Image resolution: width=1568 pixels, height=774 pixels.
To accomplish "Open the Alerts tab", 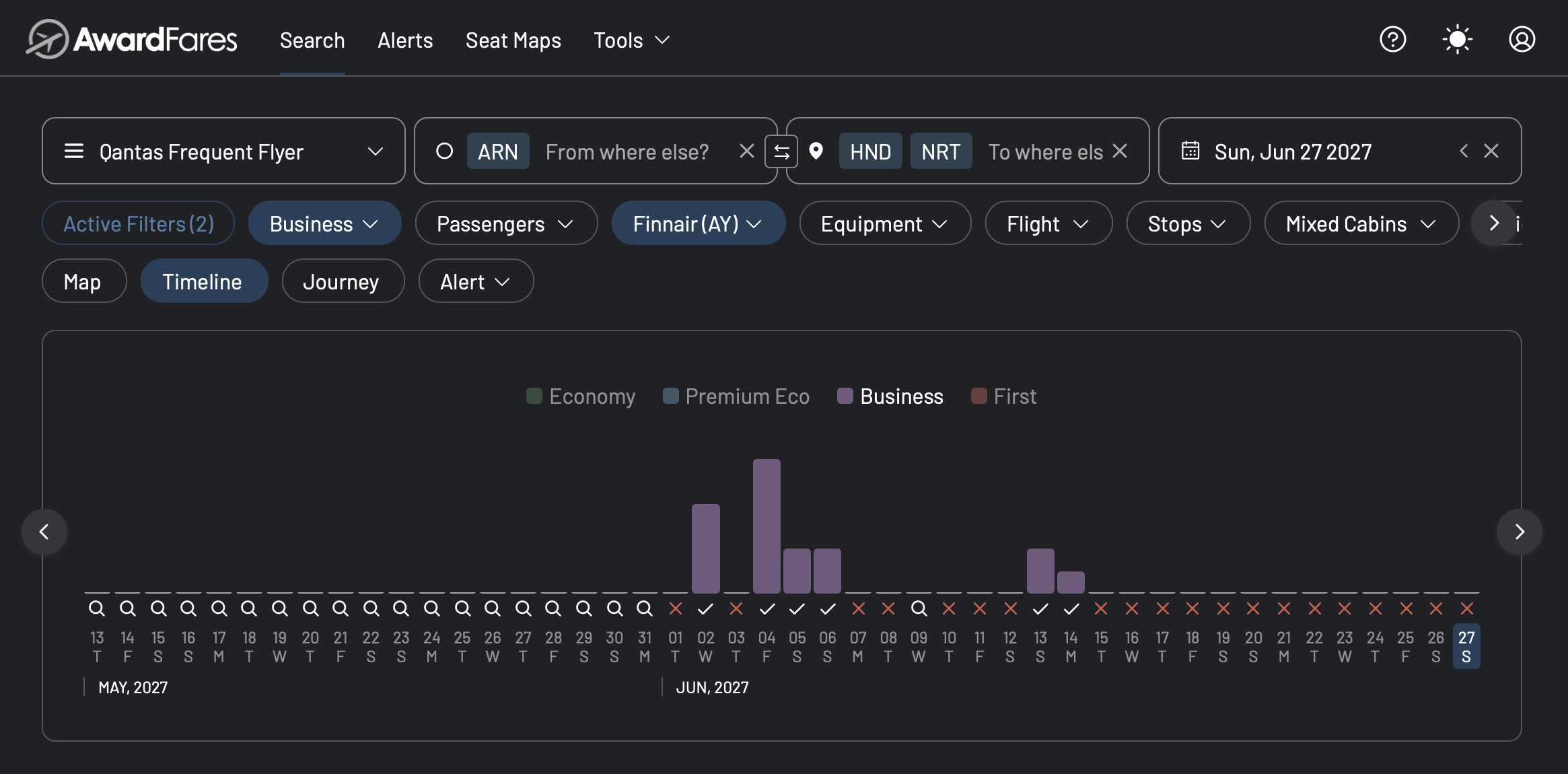I will click(405, 40).
